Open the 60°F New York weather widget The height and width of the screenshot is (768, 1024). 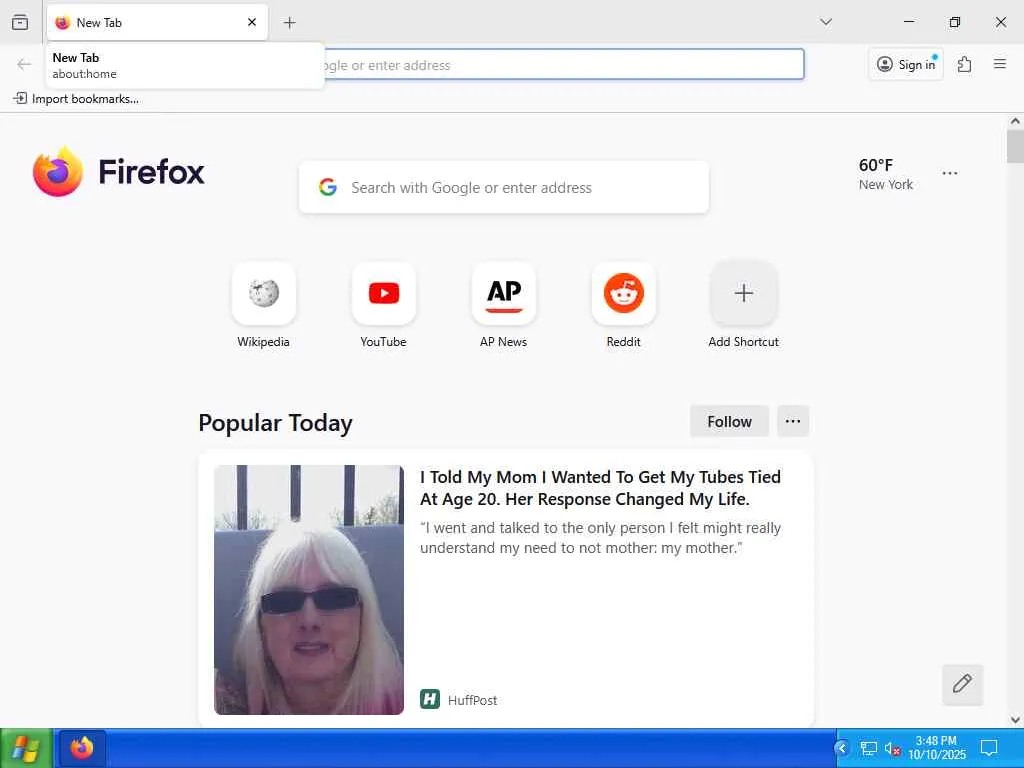[886, 174]
